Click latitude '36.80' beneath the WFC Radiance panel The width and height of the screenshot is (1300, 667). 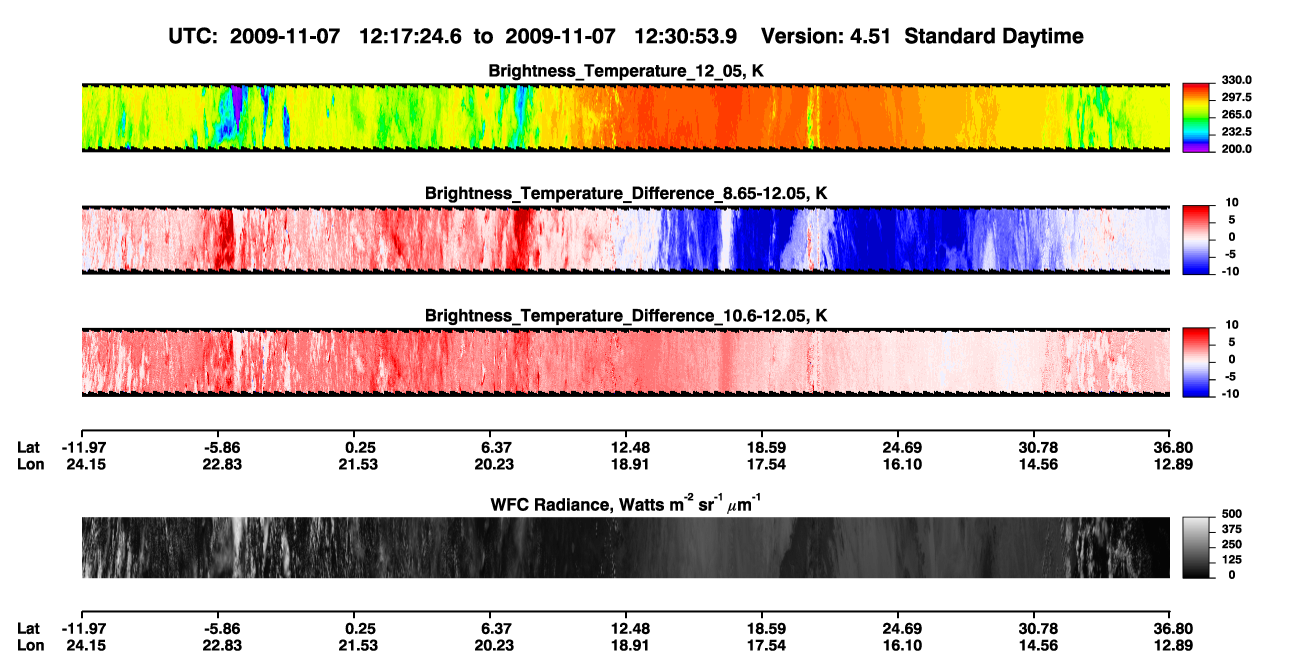(1170, 628)
